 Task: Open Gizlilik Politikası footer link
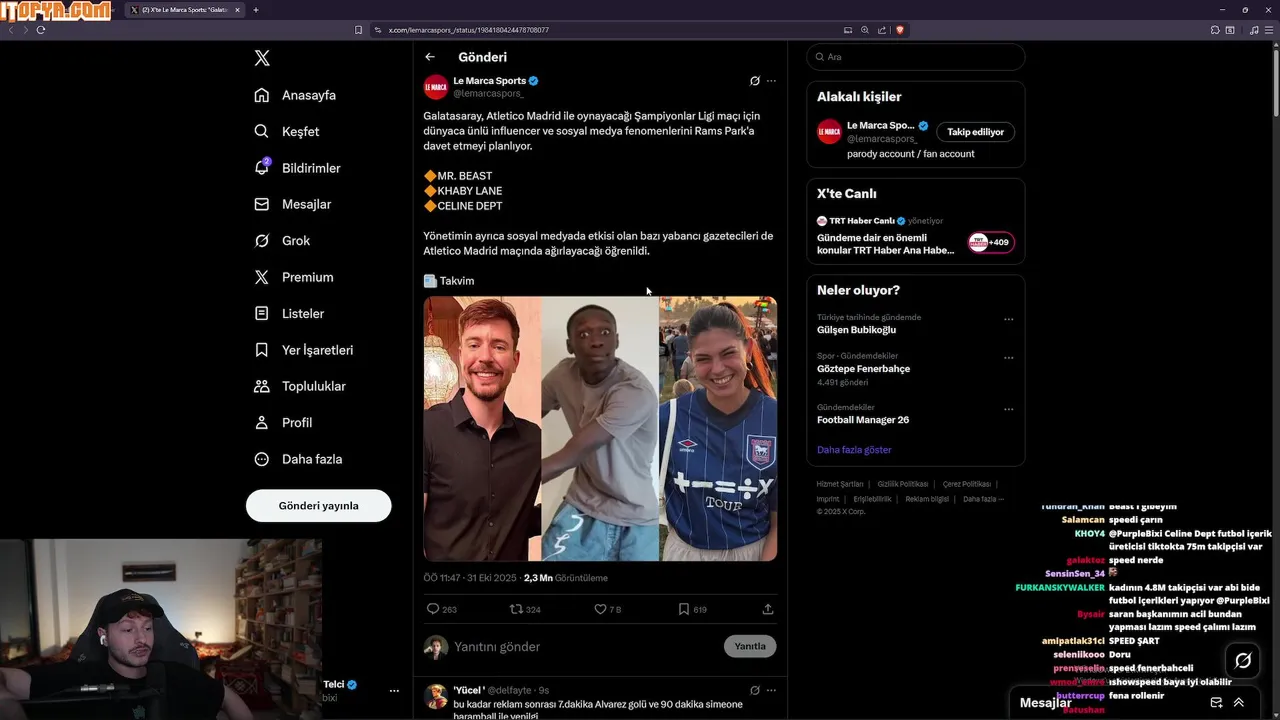pyautogui.click(x=903, y=484)
